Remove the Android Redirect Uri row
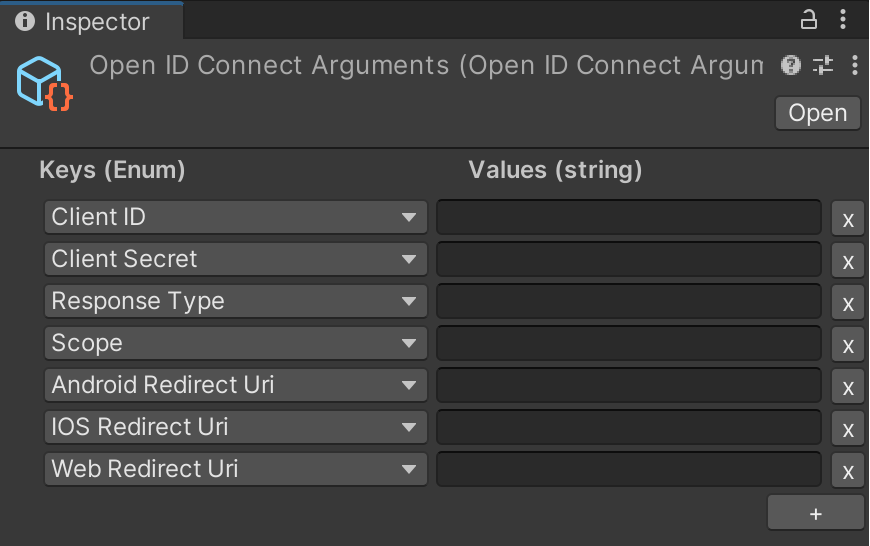870x546 pixels. pos(847,387)
